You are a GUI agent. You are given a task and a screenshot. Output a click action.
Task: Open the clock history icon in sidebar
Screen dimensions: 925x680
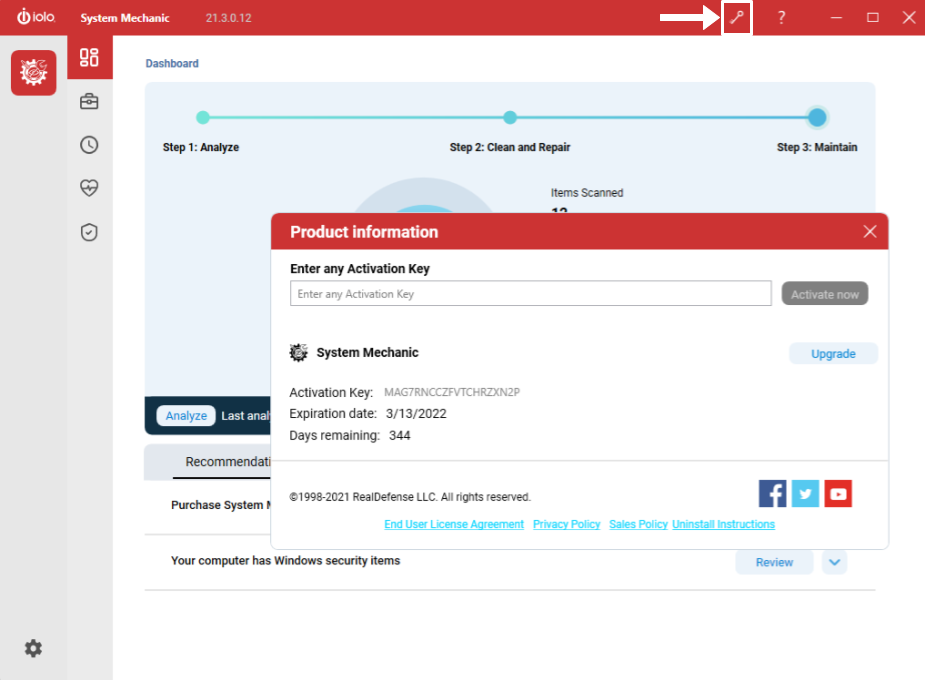(x=89, y=145)
